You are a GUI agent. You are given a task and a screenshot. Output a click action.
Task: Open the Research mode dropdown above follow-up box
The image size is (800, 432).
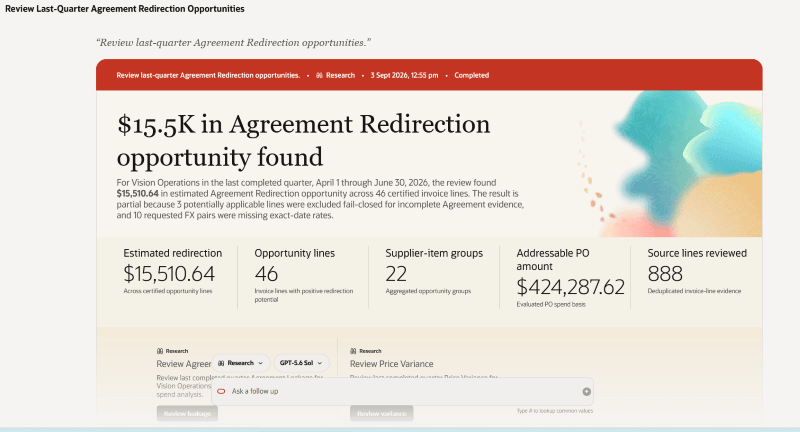[x=241, y=363]
